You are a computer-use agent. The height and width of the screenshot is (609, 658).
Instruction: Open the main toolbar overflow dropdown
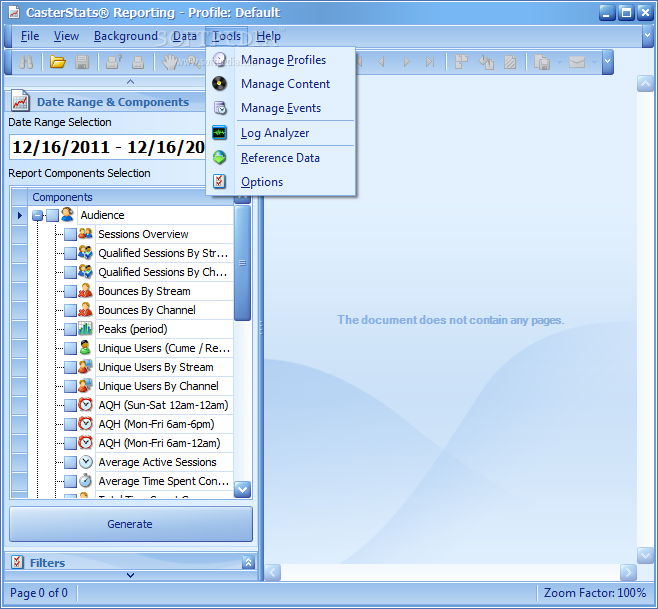[608, 61]
